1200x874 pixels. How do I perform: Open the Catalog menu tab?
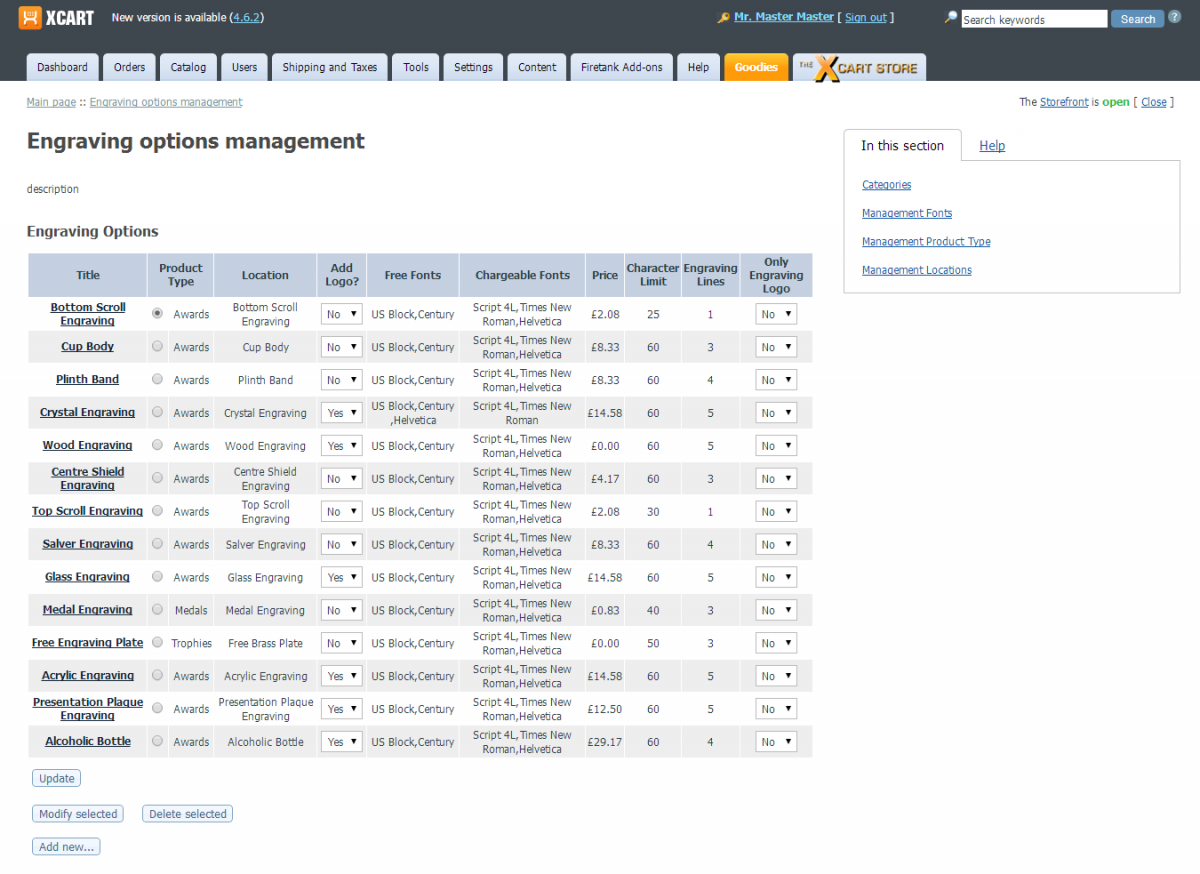point(188,68)
